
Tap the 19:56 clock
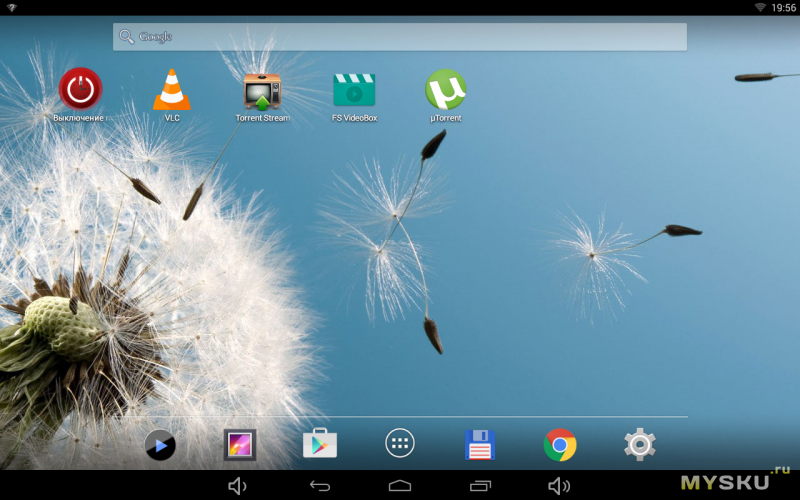pyautogui.click(x=783, y=8)
